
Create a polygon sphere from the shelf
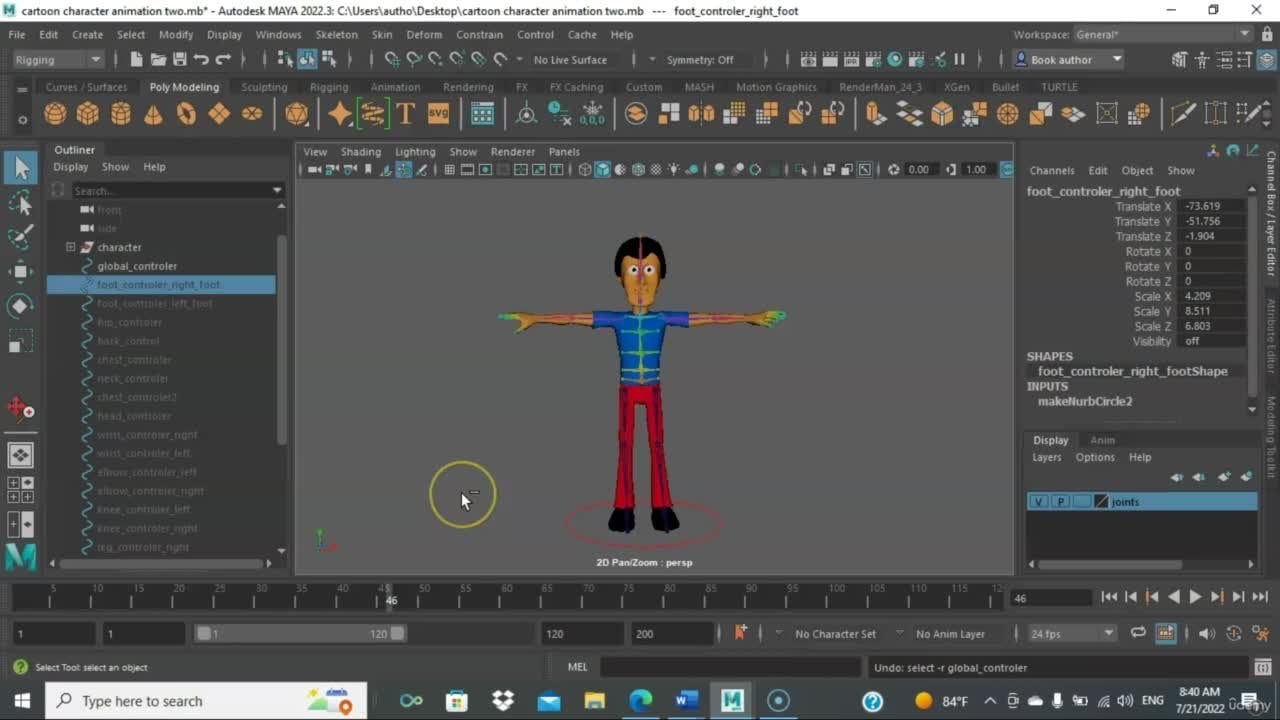55,114
